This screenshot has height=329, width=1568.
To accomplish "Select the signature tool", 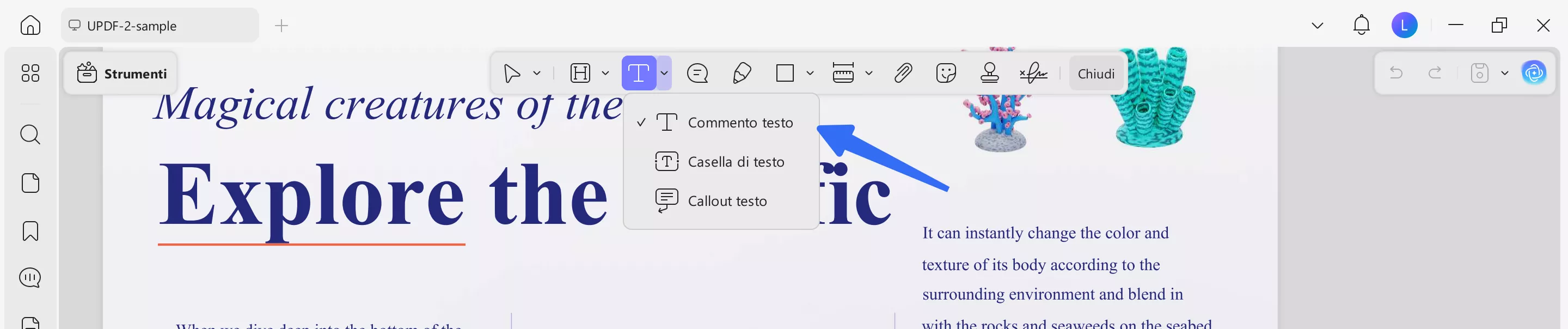I will [x=1033, y=74].
